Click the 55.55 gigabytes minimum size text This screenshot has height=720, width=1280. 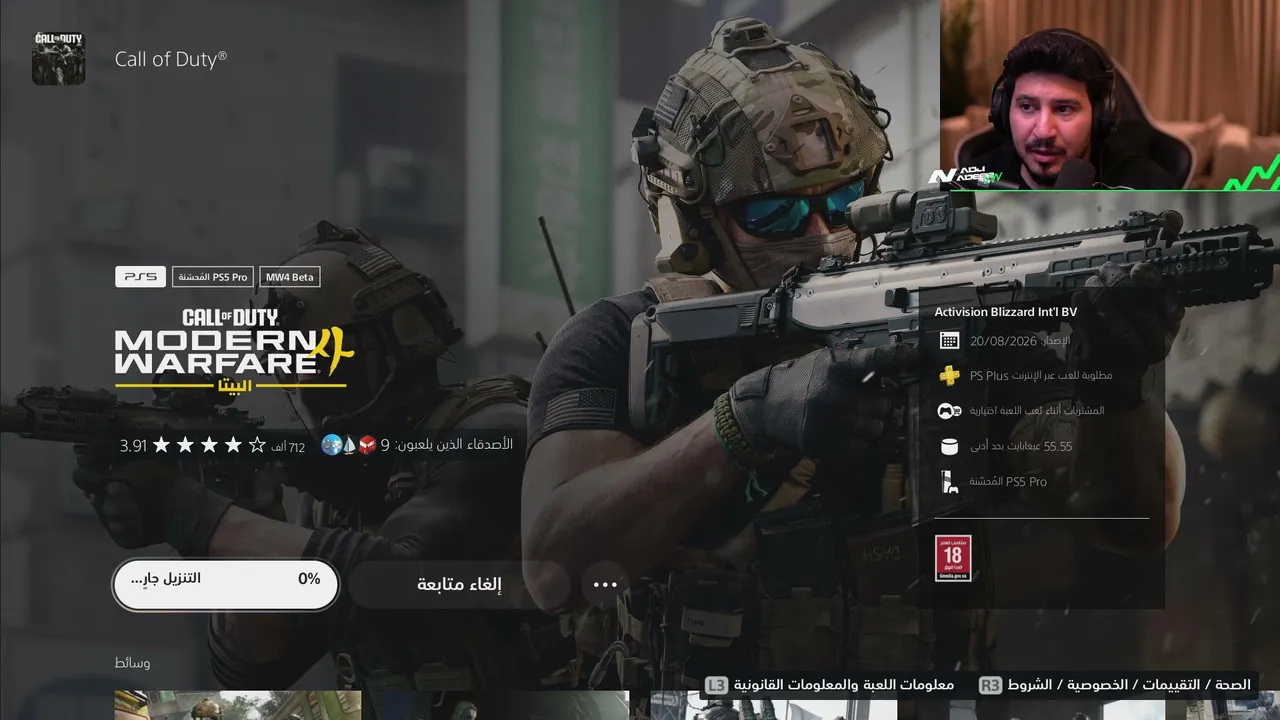click(x=1020, y=446)
